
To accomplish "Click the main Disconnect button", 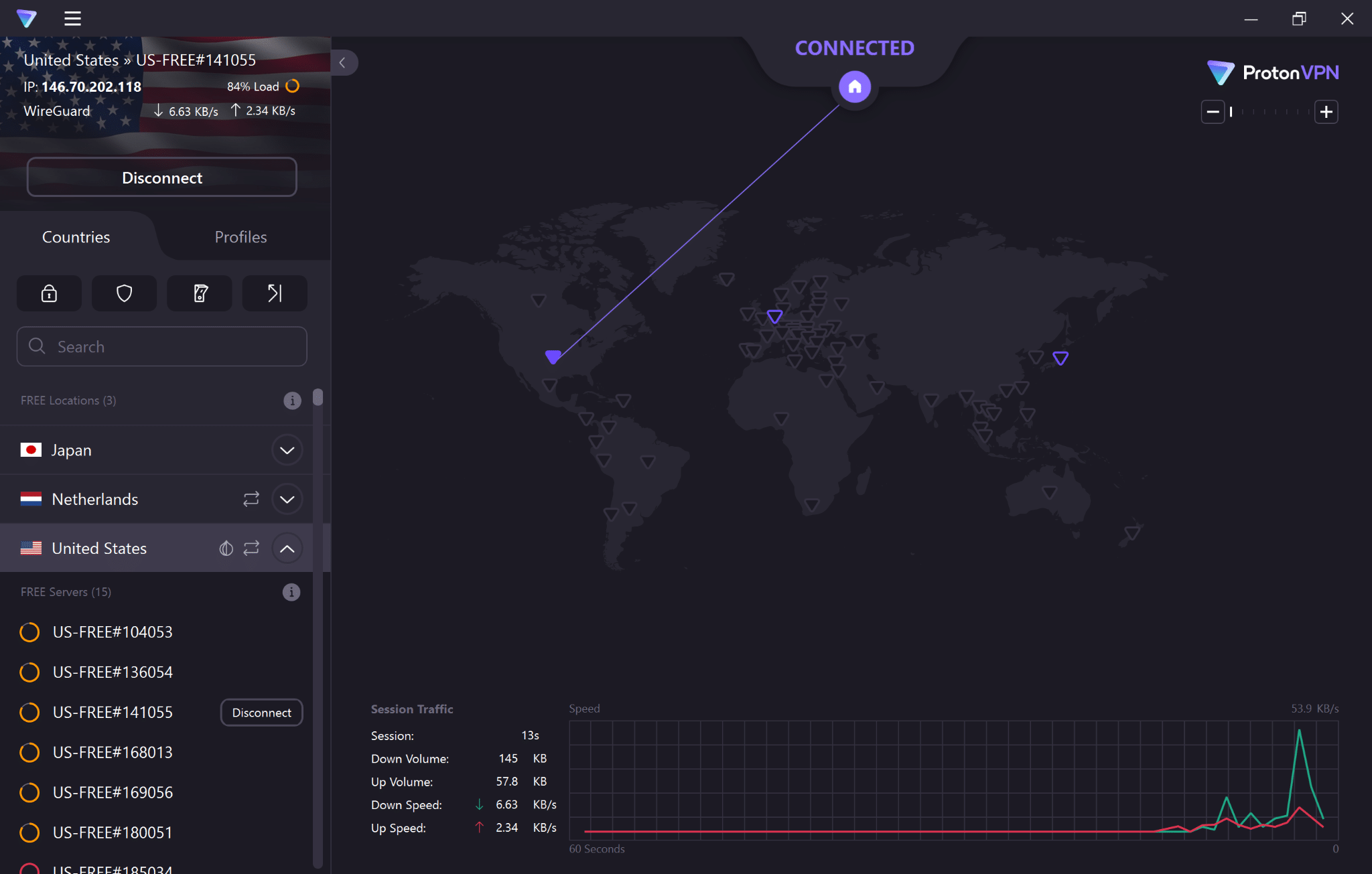I will click(x=162, y=178).
